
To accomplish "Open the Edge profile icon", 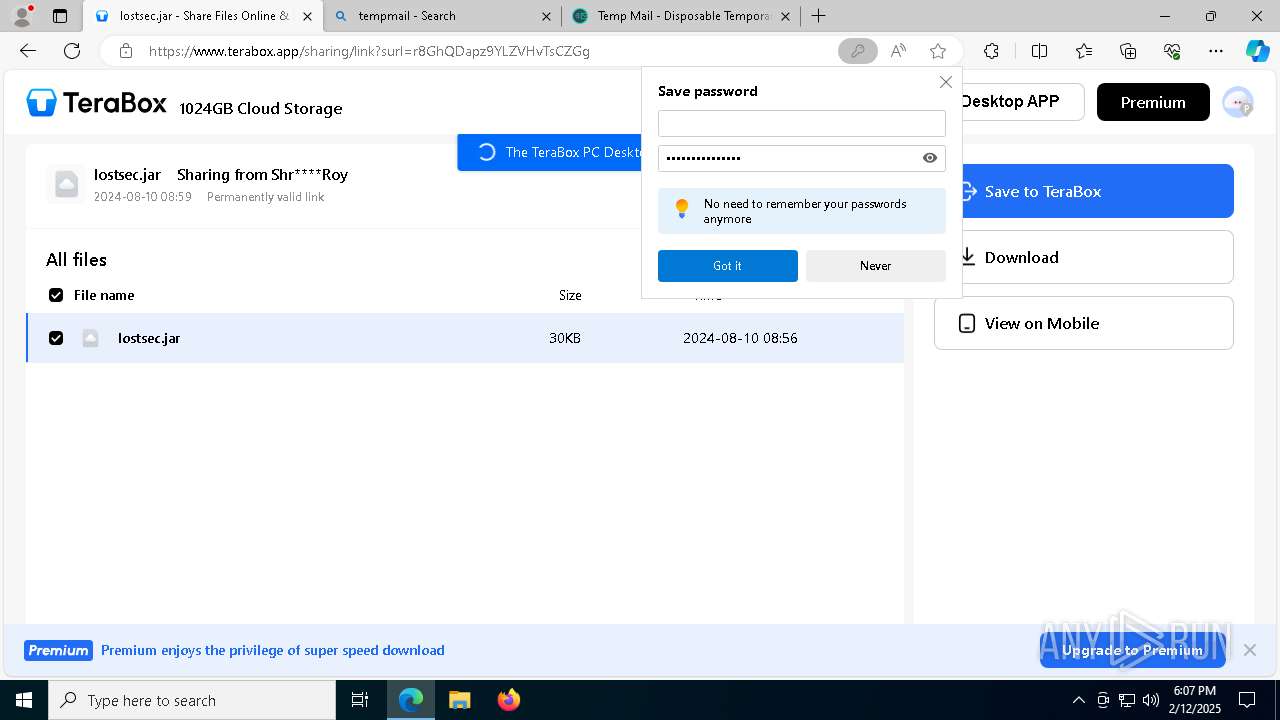I will point(21,16).
